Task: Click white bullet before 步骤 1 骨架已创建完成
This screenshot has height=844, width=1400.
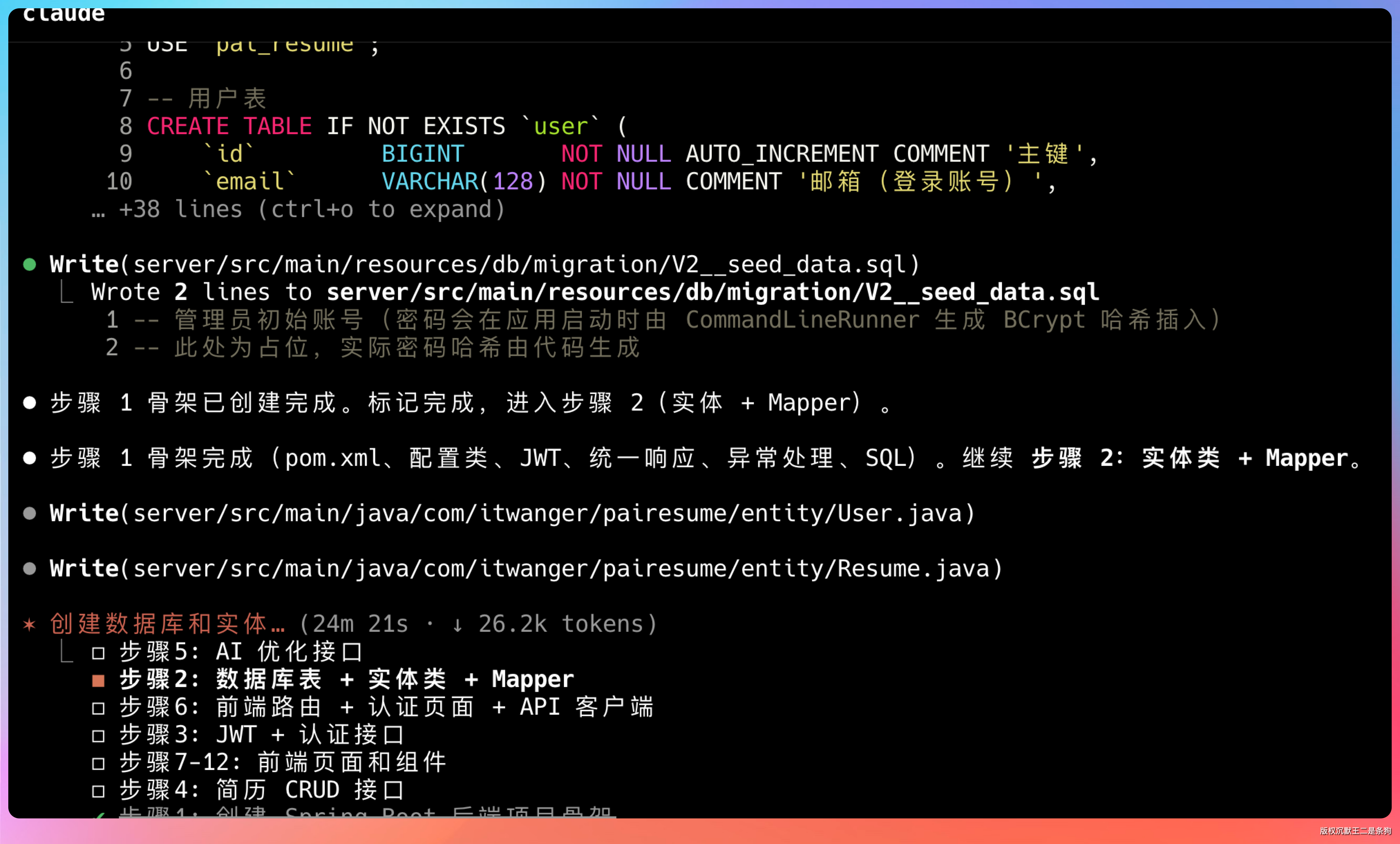Action: 29,403
